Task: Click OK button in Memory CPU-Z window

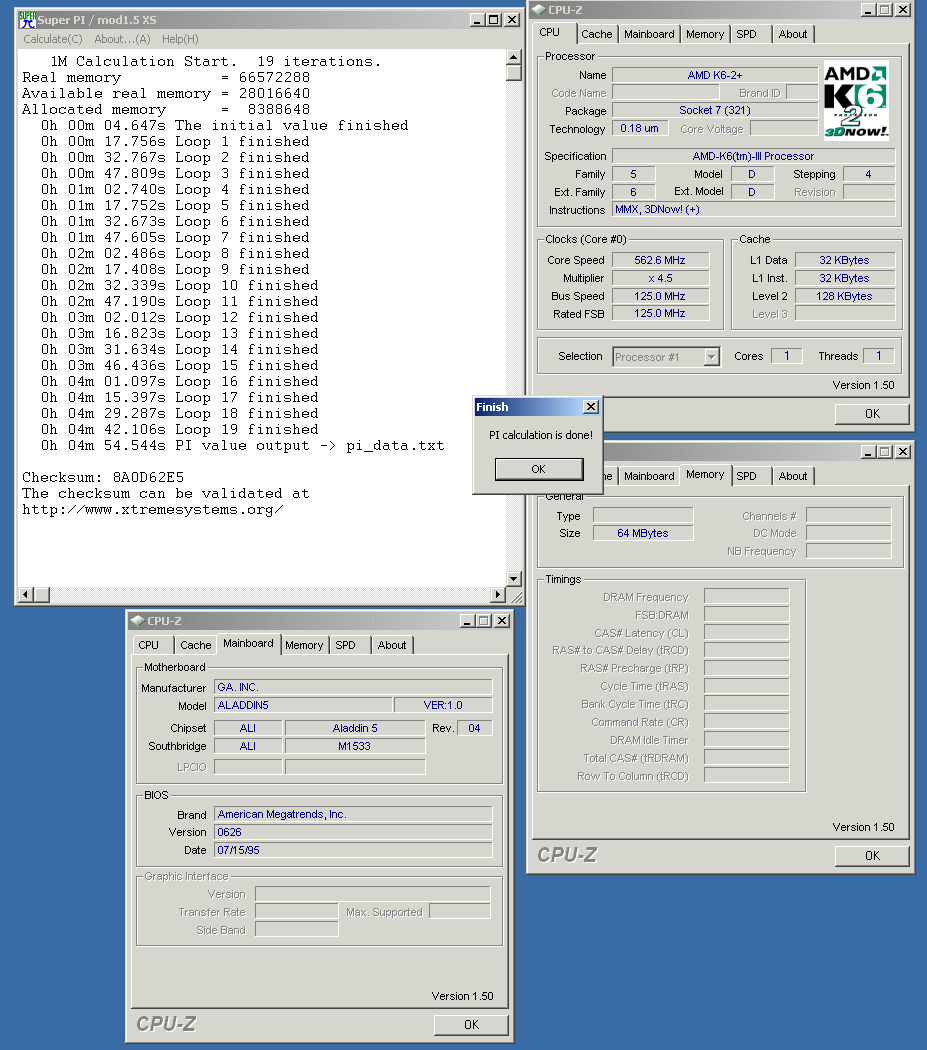Action: click(872, 856)
